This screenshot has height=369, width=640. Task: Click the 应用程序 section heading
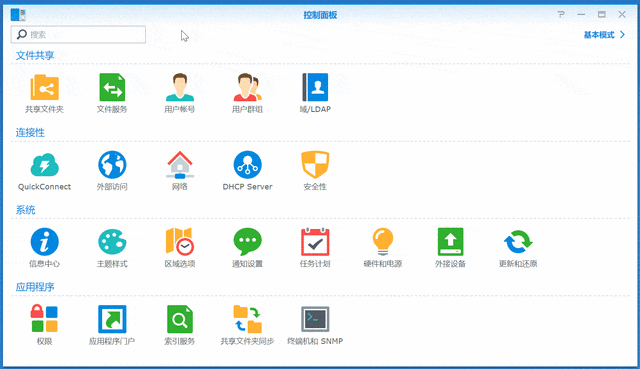pos(35,287)
